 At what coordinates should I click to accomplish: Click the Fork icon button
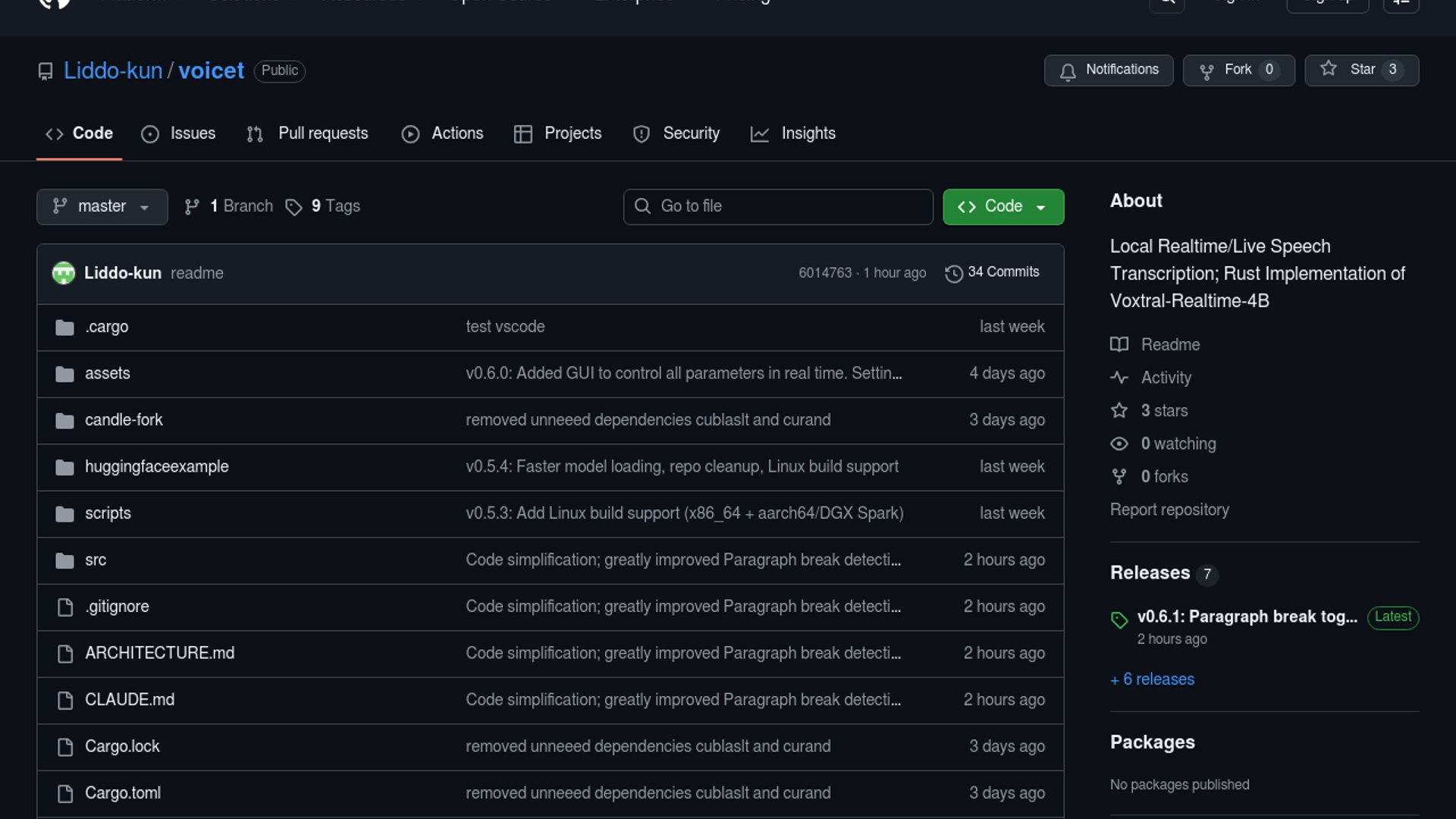tap(1207, 71)
